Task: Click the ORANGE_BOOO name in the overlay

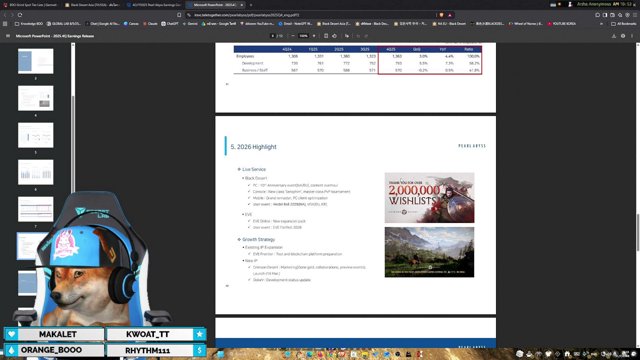Action: click(51, 350)
